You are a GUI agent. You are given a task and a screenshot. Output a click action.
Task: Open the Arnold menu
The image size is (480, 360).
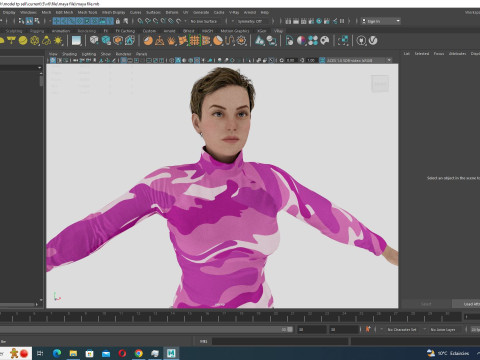(250, 12)
